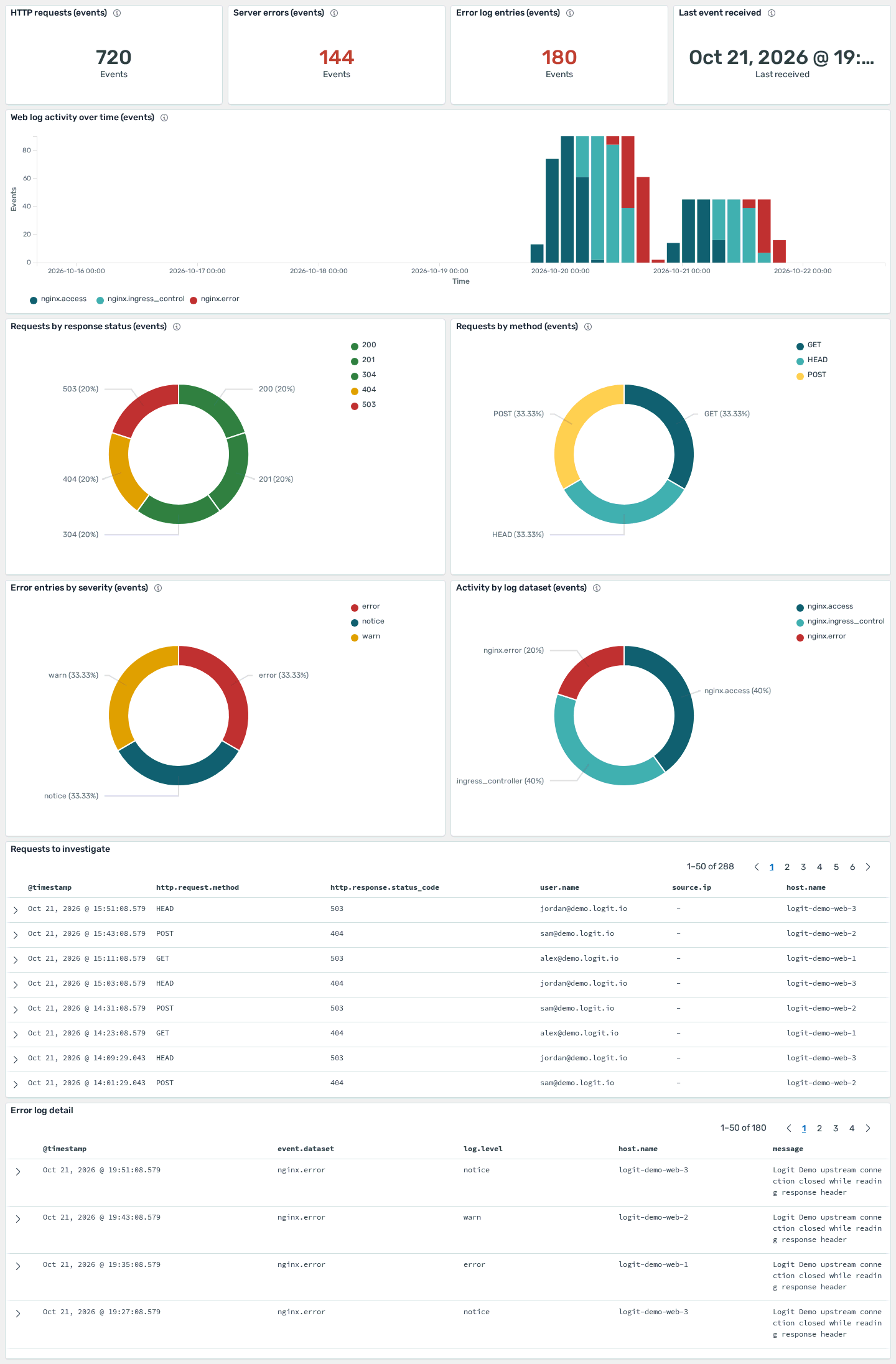Click the 144 Server errors metric value
The height and width of the screenshot is (1364, 896).
pos(337,58)
